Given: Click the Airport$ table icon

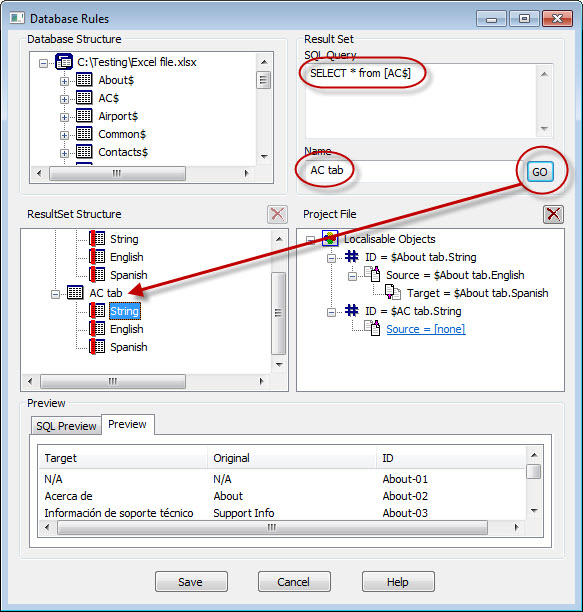Looking at the screenshot, I should [84, 116].
